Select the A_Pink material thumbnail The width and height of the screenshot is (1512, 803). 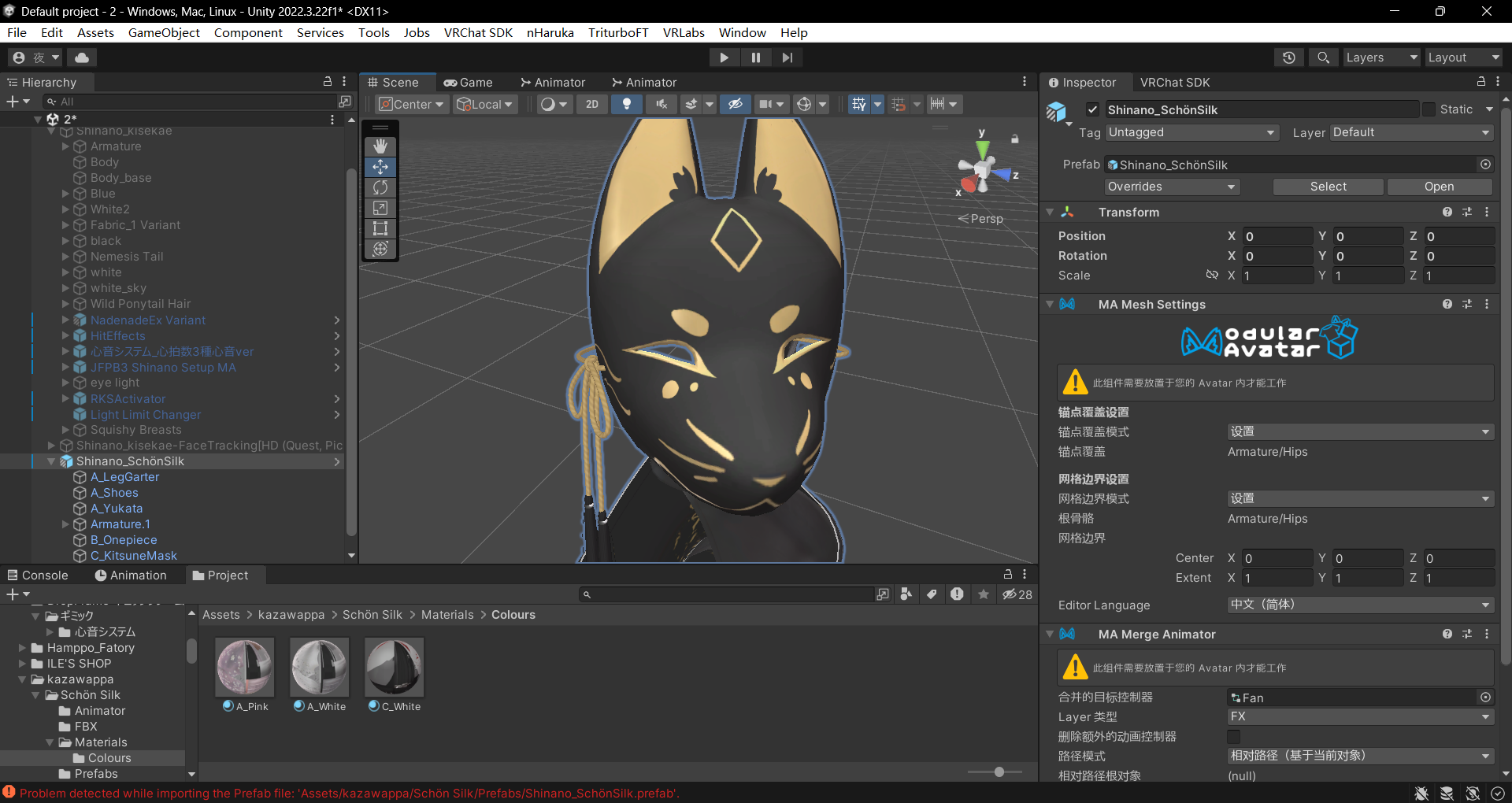[245, 668]
